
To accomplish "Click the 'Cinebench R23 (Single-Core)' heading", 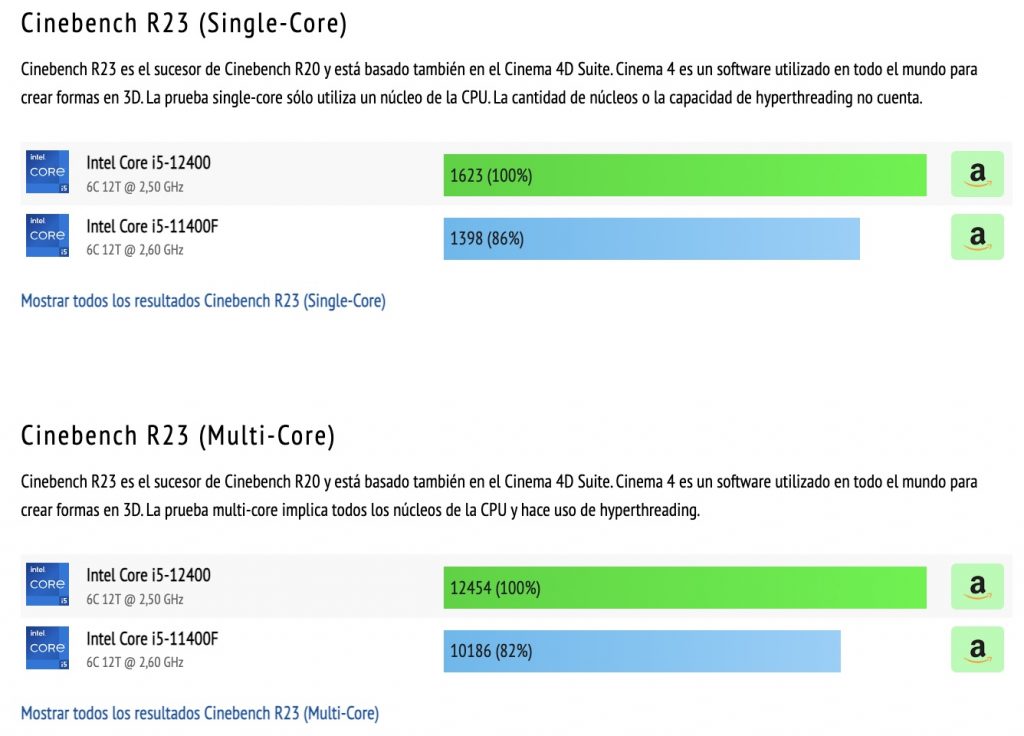I will [x=184, y=22].
